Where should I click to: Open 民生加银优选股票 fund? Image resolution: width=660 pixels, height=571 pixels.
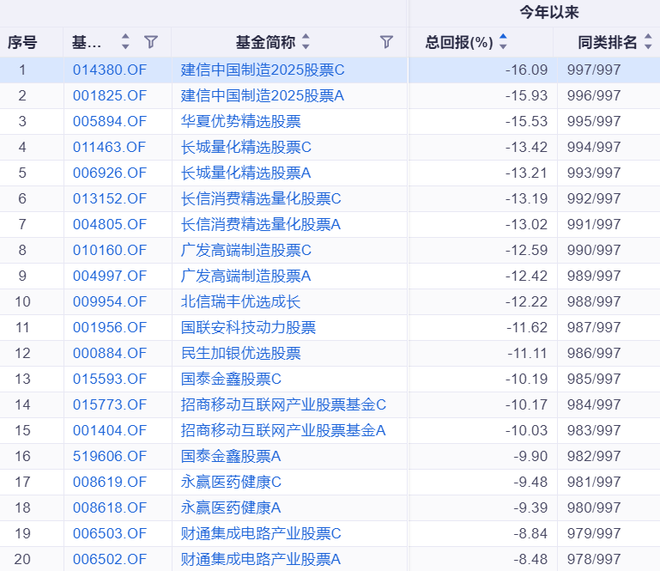point(240,353)
